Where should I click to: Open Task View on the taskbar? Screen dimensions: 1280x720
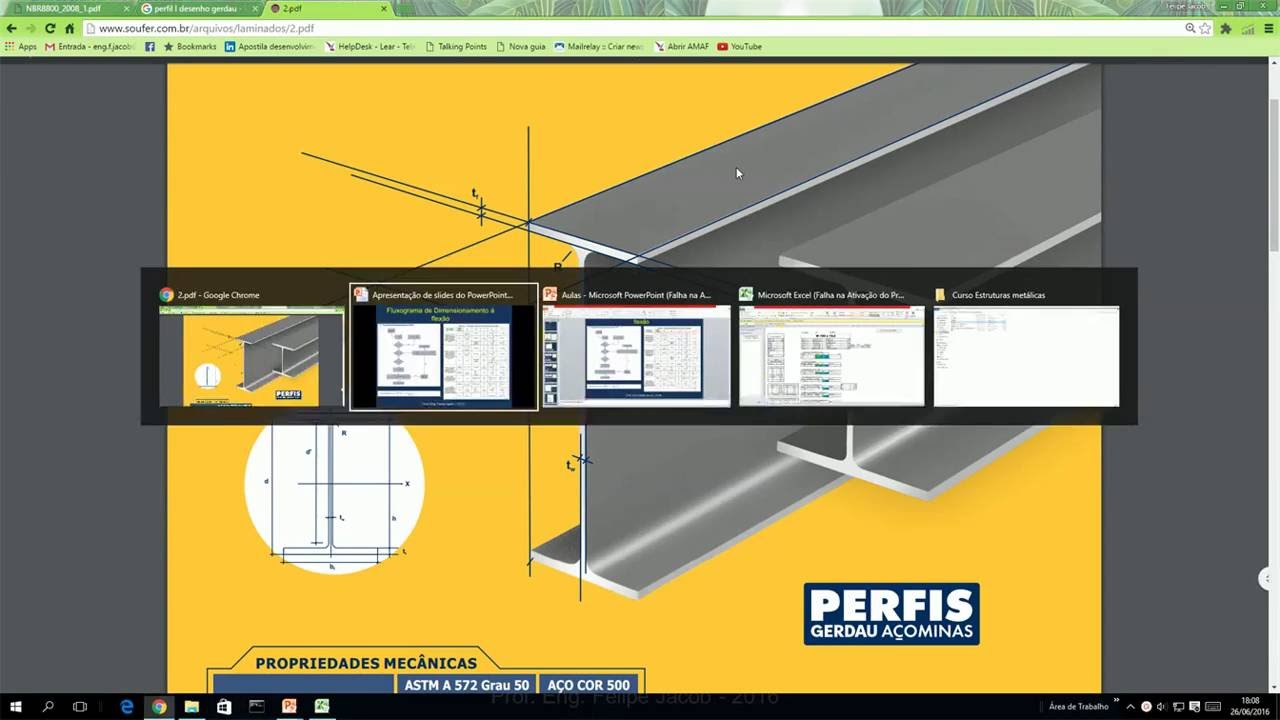80,706
